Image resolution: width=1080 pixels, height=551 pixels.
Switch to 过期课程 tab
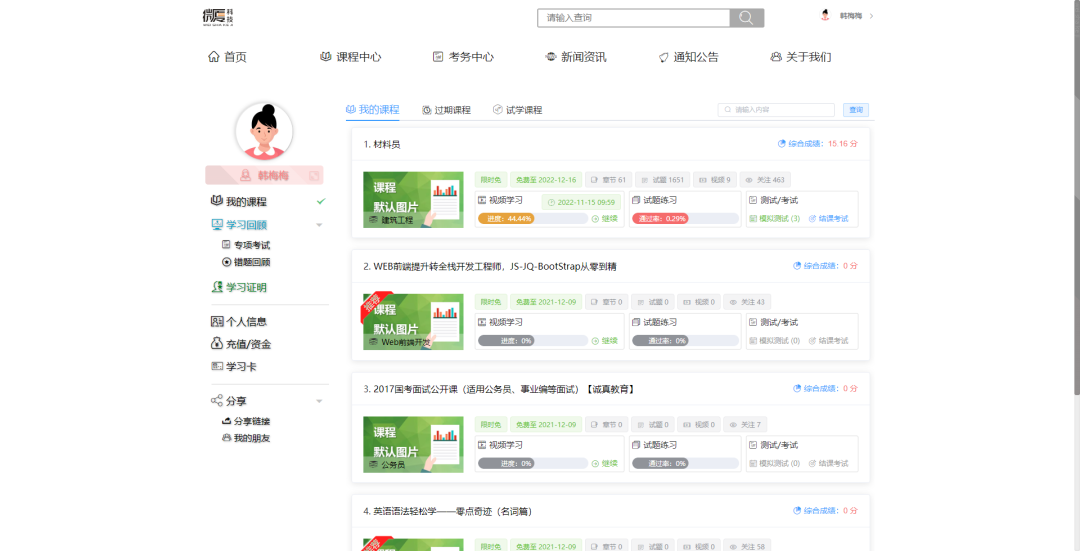tap(446, 110)
